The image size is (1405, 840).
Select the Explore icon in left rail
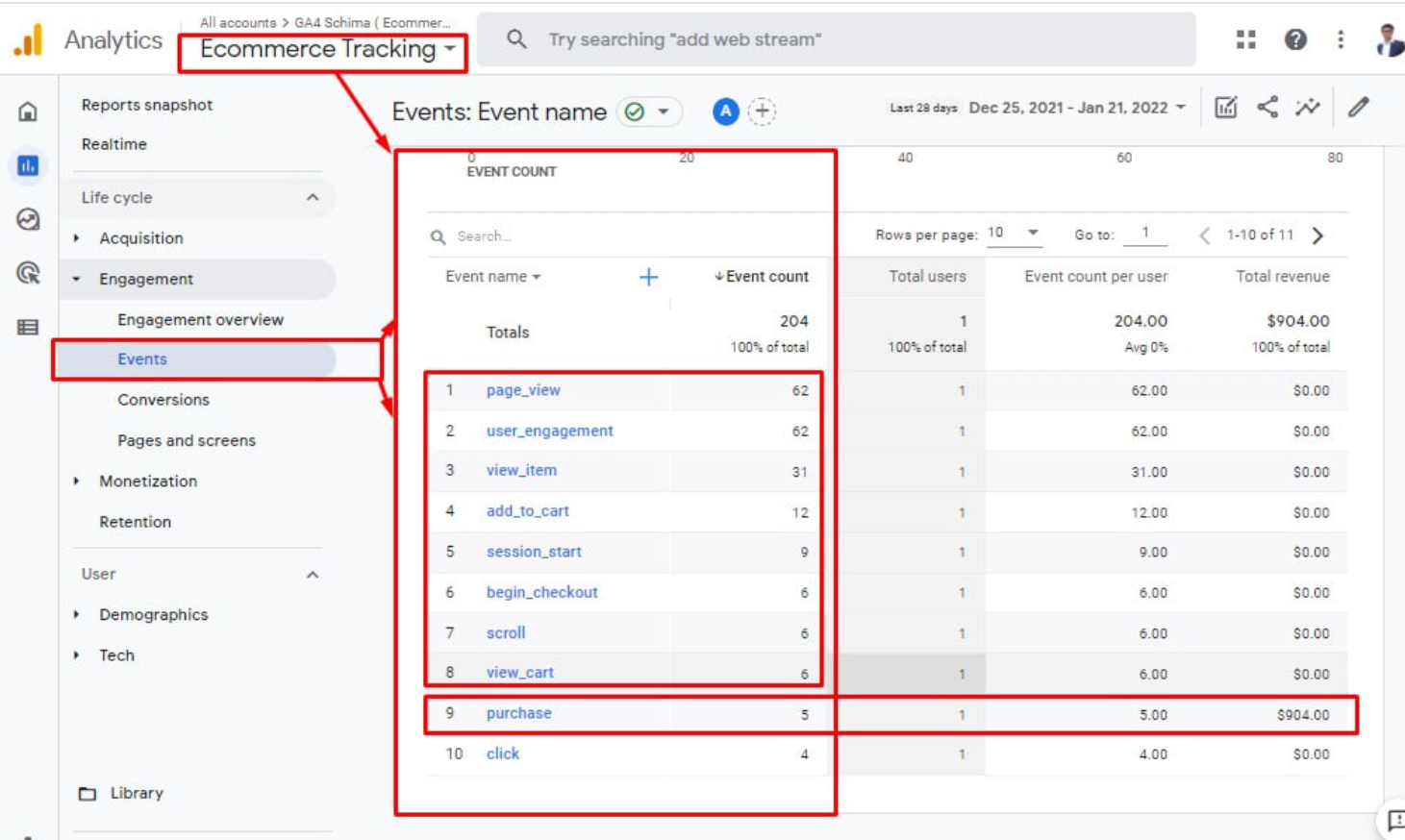tap(28, 219)
